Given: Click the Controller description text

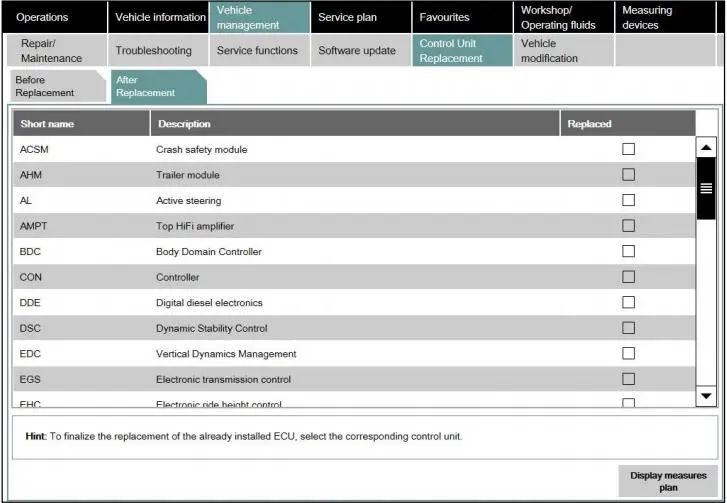Looking at the screenshot, I should coord(178,277).
